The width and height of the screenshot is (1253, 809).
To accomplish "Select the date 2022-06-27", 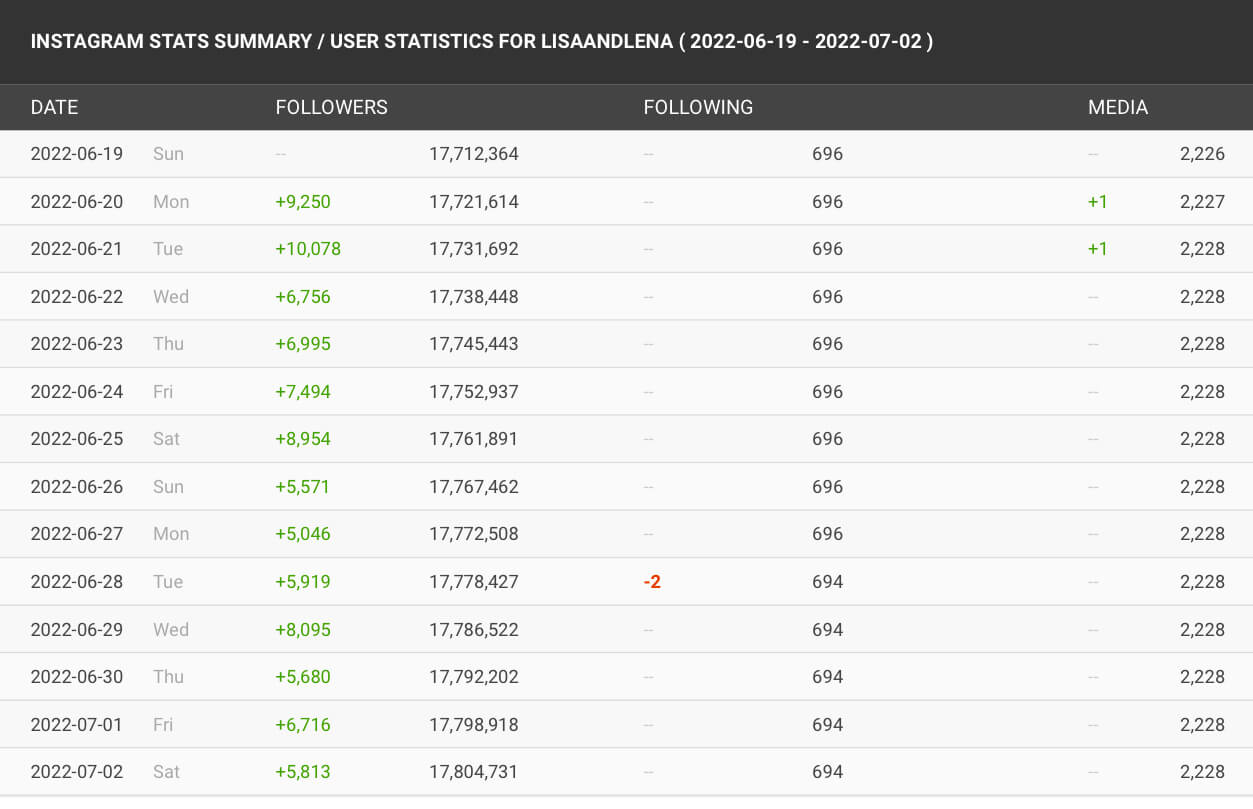I will point(77,534).
